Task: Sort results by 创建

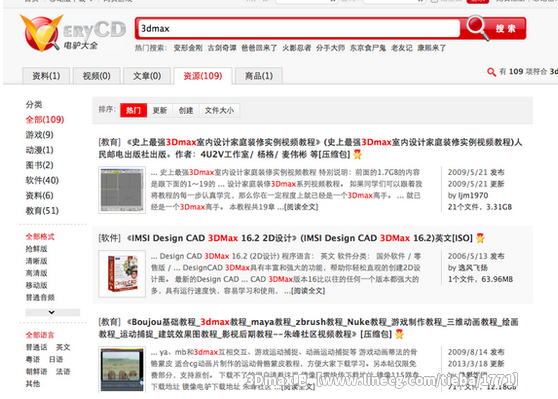Action: 186,110
